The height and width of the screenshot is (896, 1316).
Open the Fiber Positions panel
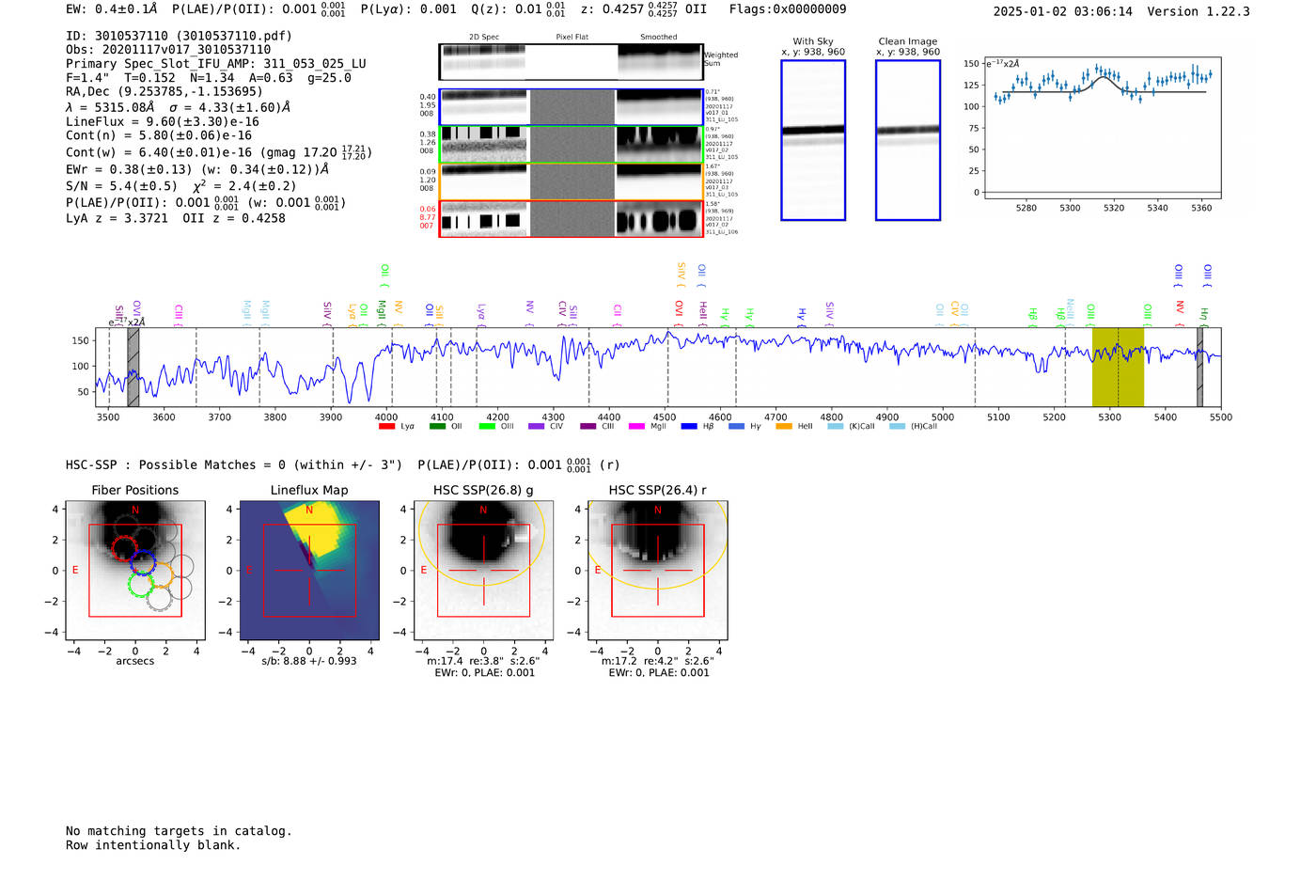[x=135, y=571]
